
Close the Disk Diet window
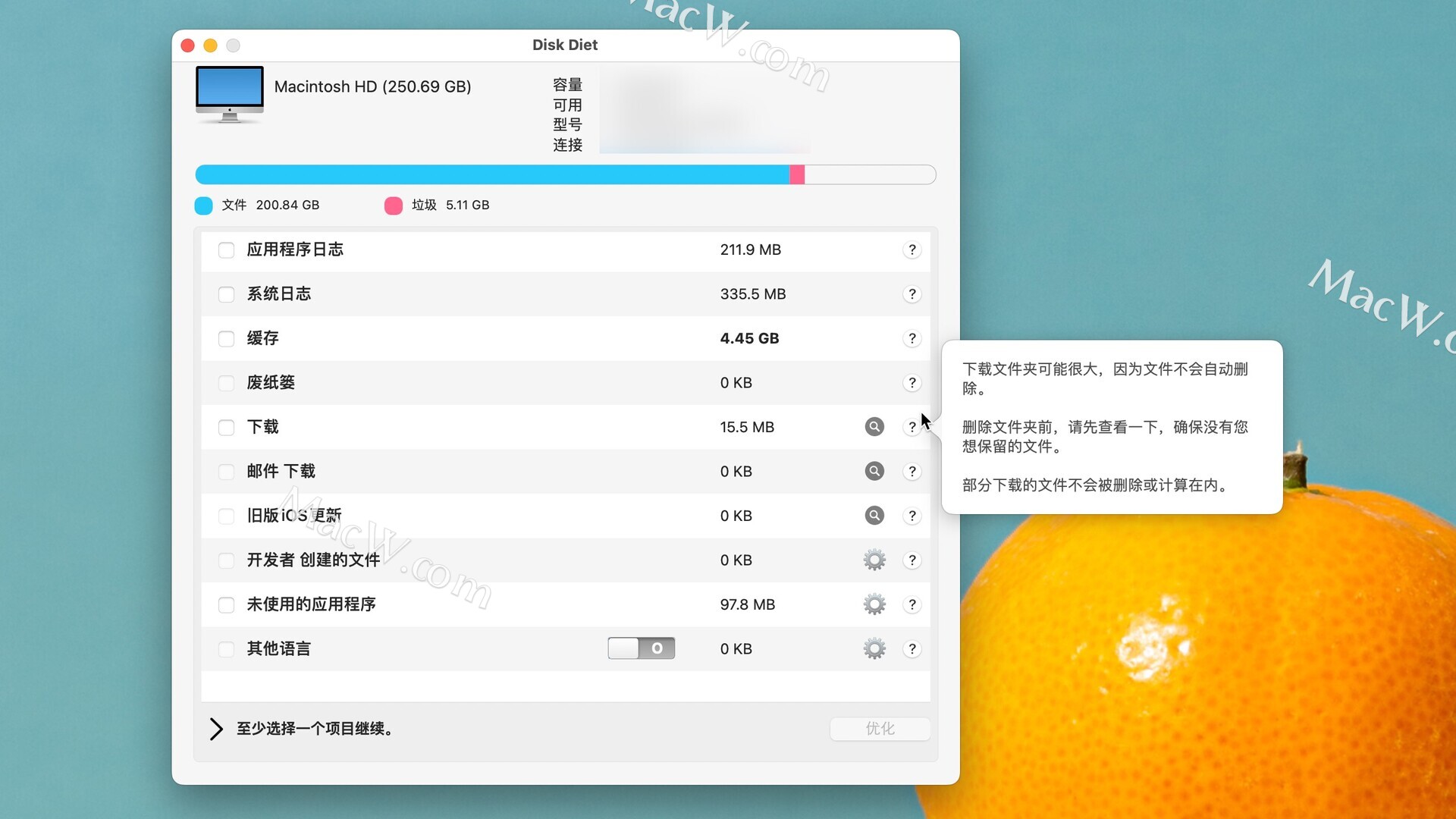pyautogui.click(x=188, y=45)
